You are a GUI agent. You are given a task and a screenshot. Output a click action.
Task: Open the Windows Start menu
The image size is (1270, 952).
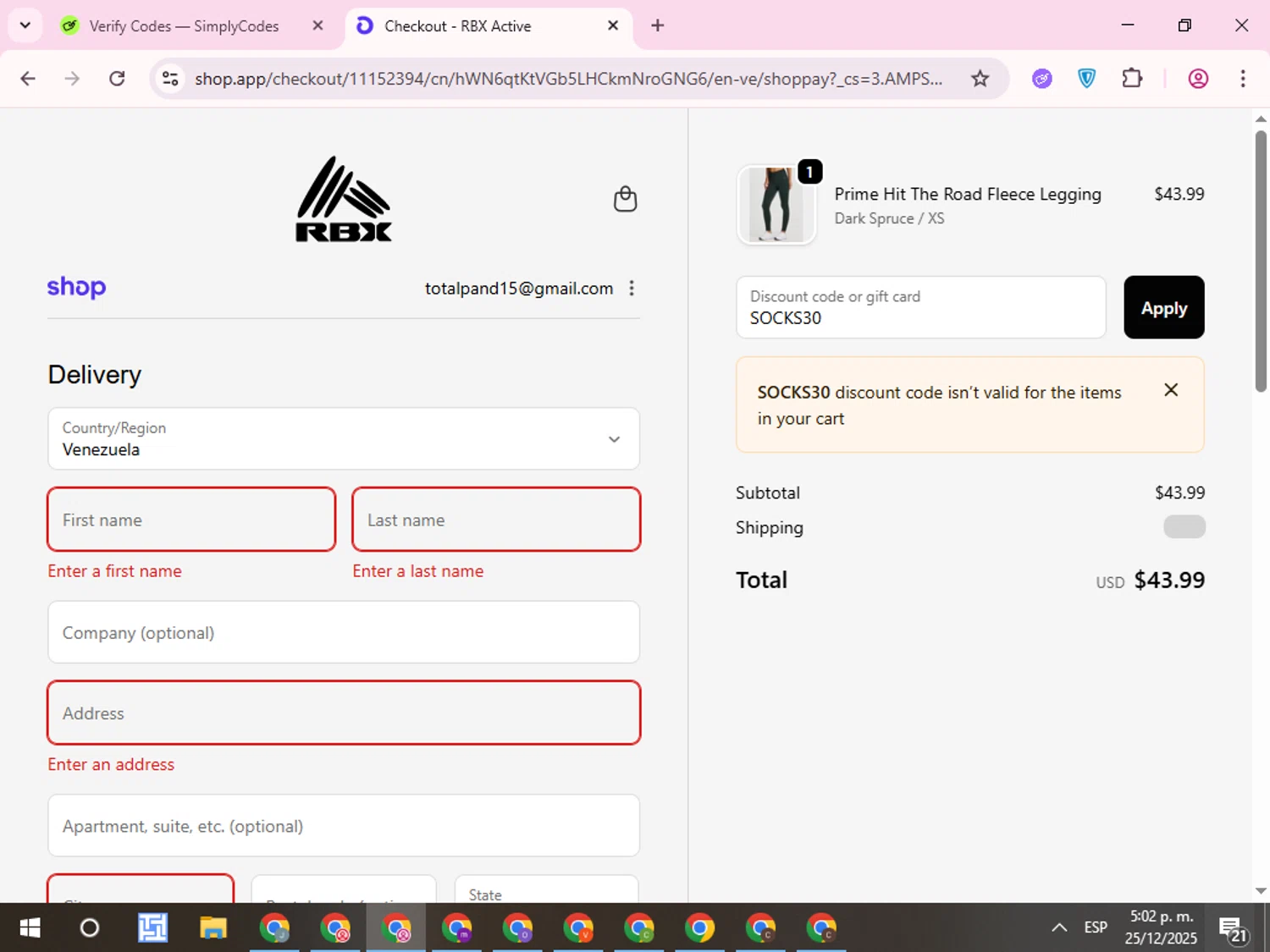(30, 928)
